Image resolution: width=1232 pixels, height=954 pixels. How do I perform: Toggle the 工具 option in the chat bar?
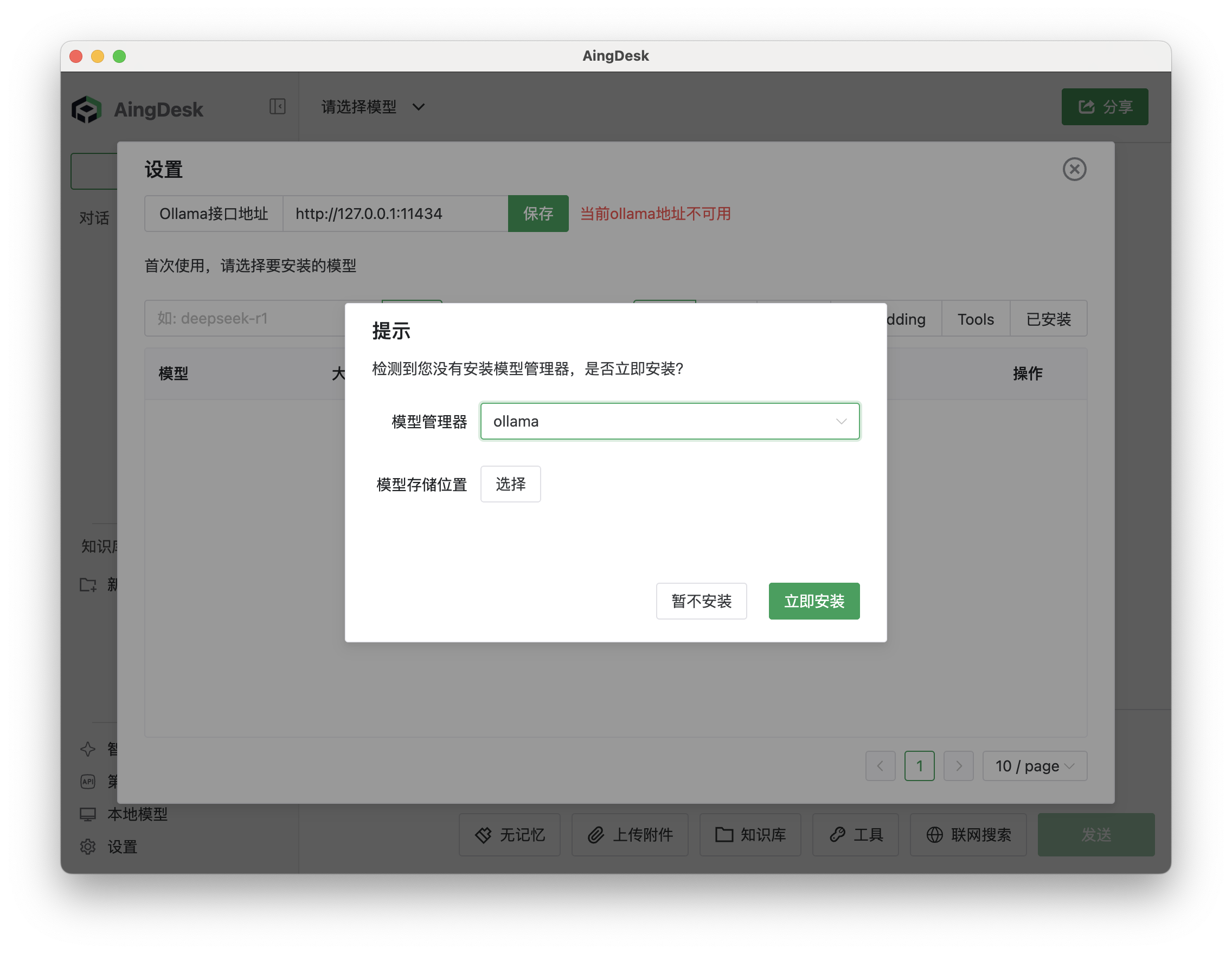point(855,835)
